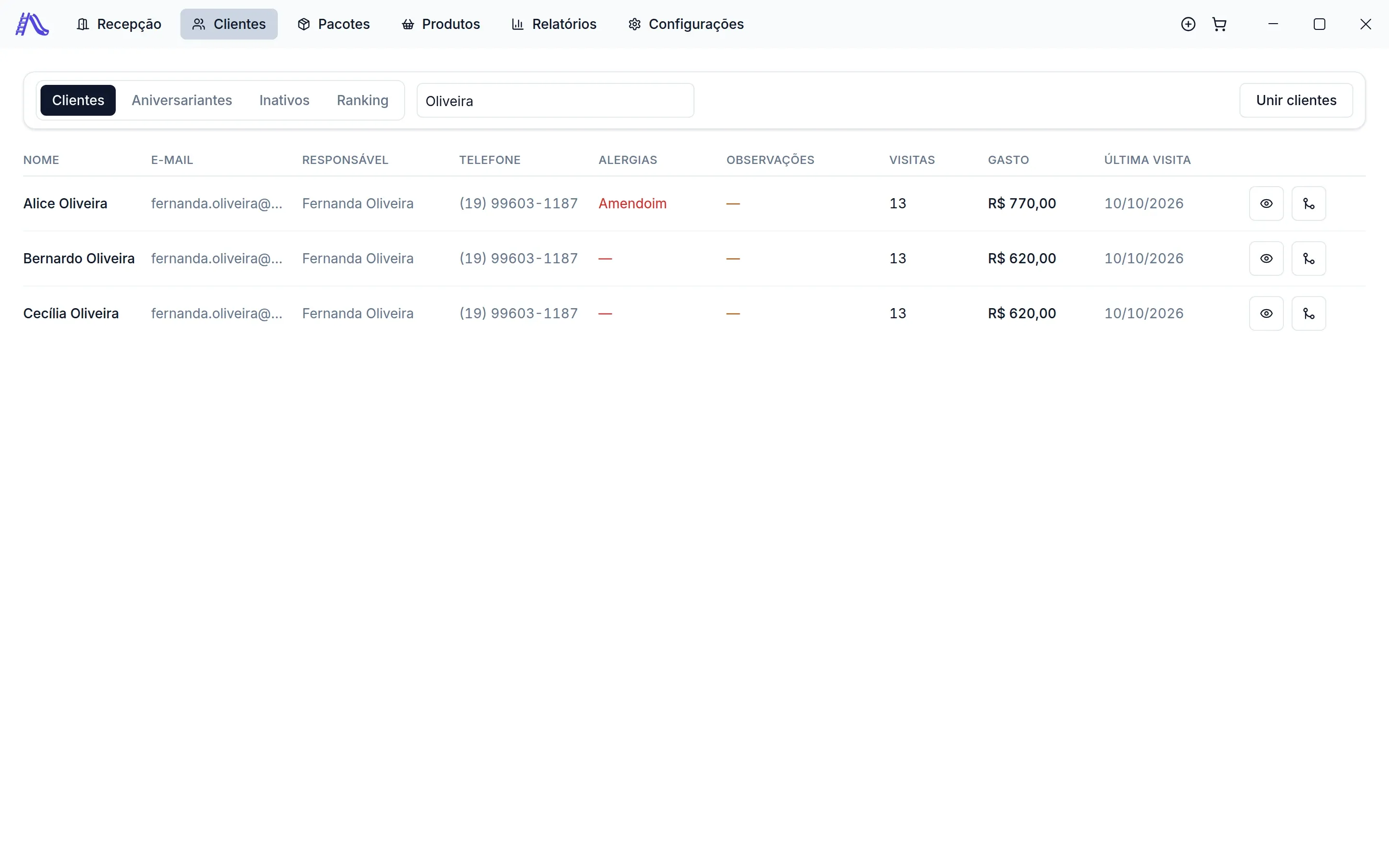The width and height of the screenshot is (1389, 868).
Task: Click the Amendoim allergy text
Action: pyautogui.click(x=632, y=203)
